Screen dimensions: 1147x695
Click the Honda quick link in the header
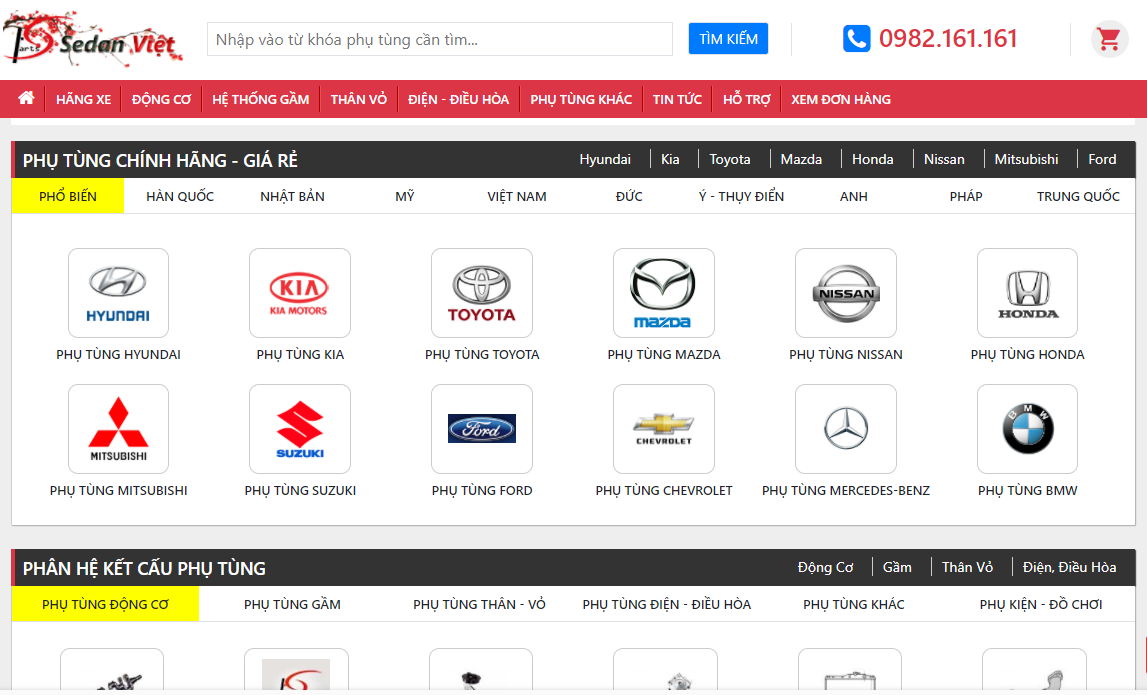pos(873,159)
